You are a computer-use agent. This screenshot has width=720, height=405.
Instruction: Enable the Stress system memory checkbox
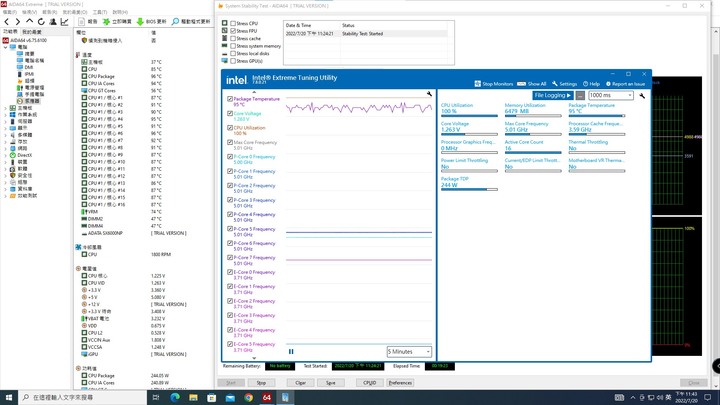233,46
